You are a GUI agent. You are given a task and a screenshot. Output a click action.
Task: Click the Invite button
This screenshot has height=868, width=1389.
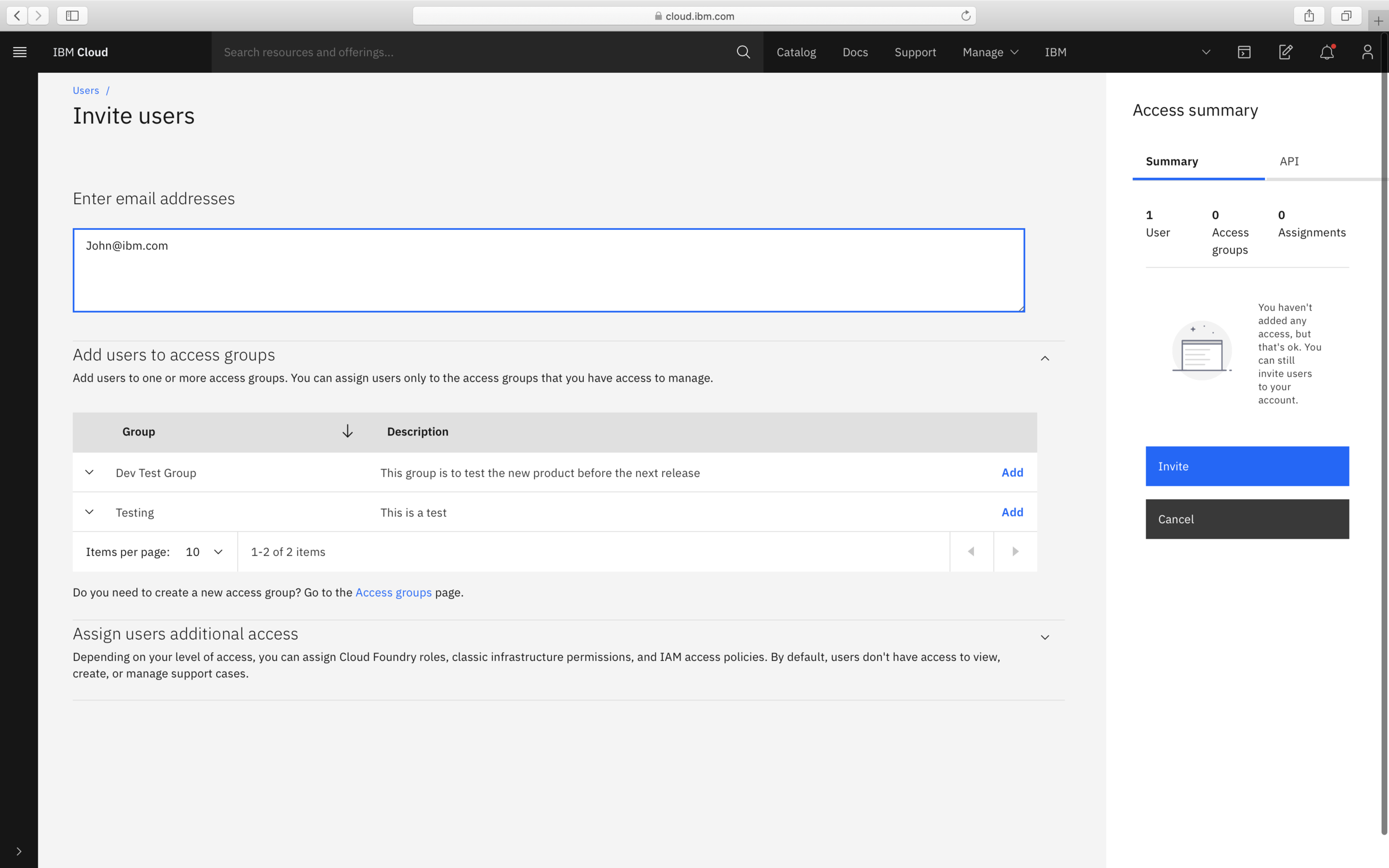point(1247,466)
